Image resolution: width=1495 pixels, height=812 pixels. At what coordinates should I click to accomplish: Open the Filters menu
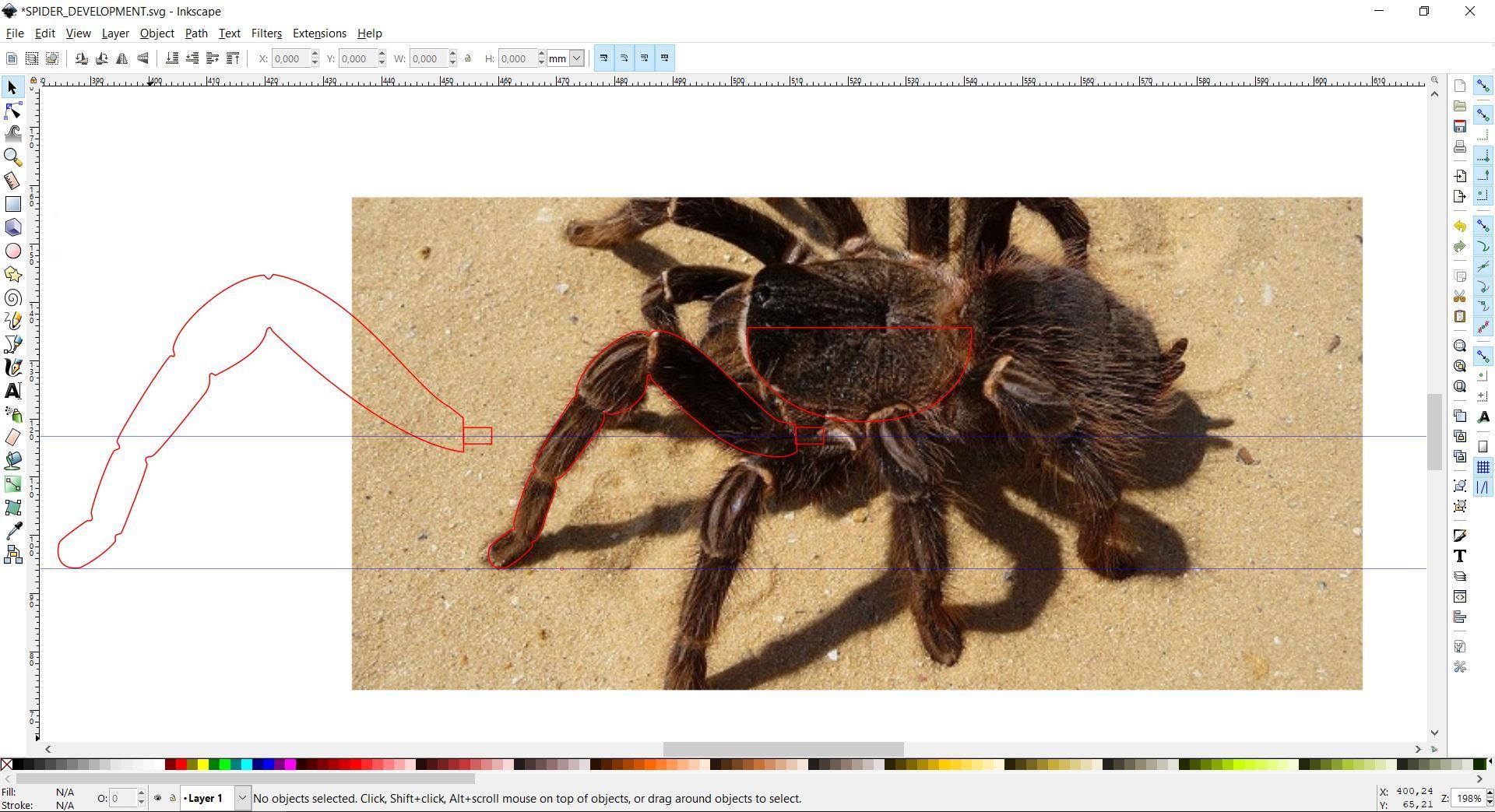click(x=266, y=33)
